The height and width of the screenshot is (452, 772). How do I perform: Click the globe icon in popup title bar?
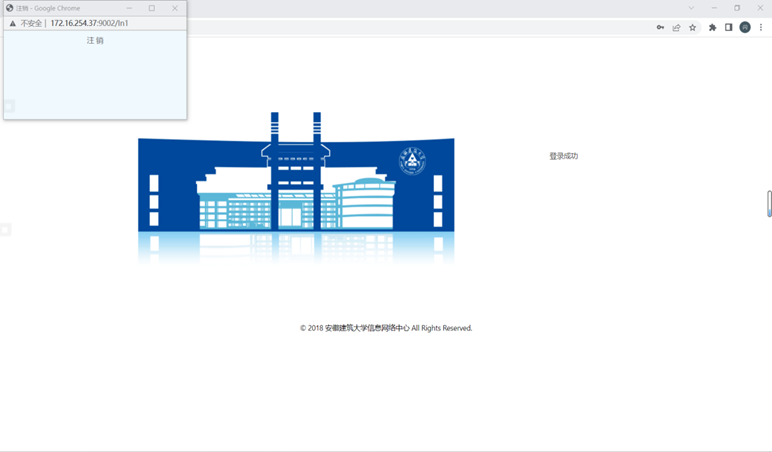point(10,8)
